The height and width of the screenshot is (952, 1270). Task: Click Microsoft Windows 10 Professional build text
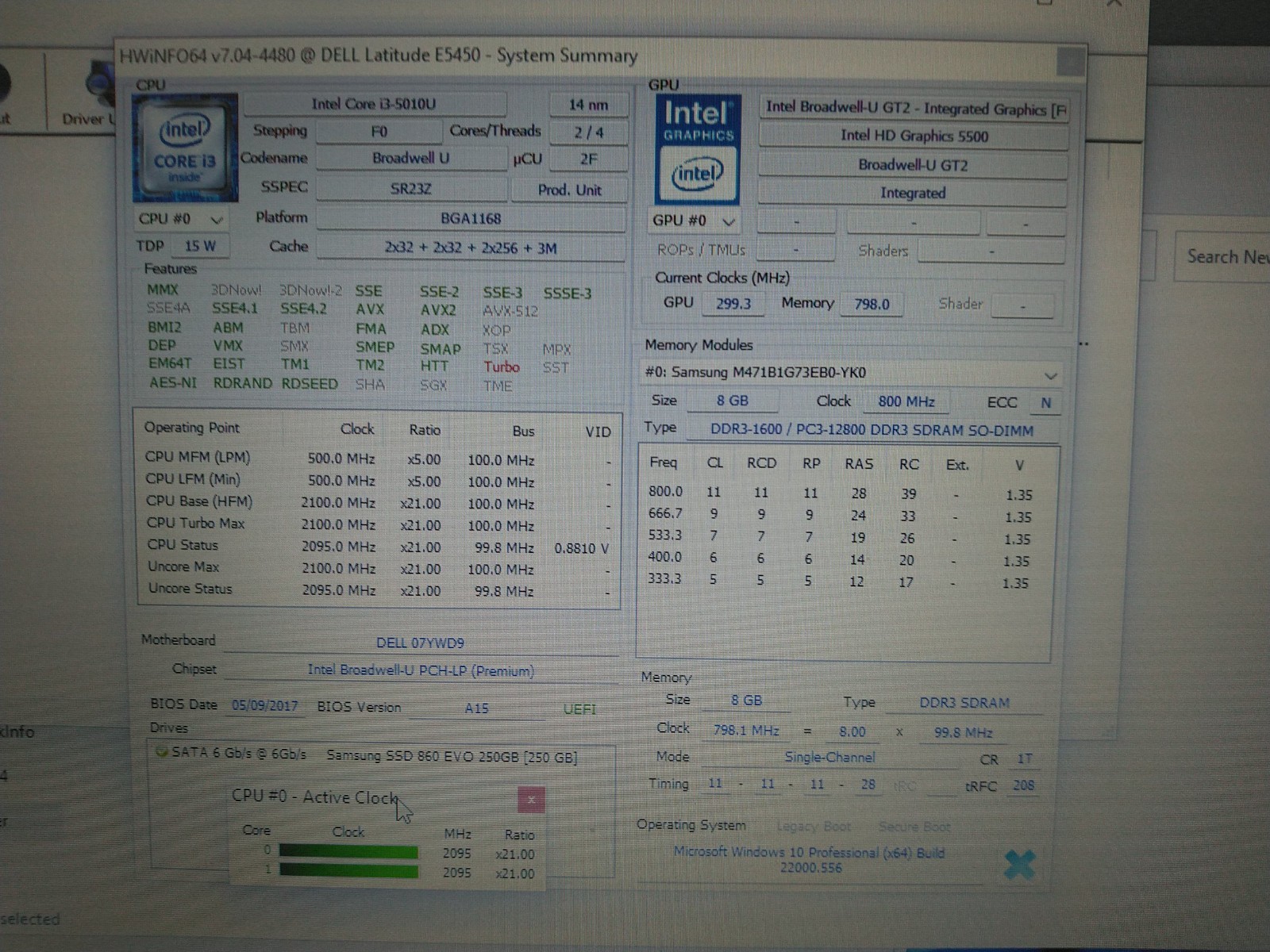coord(810,860)
